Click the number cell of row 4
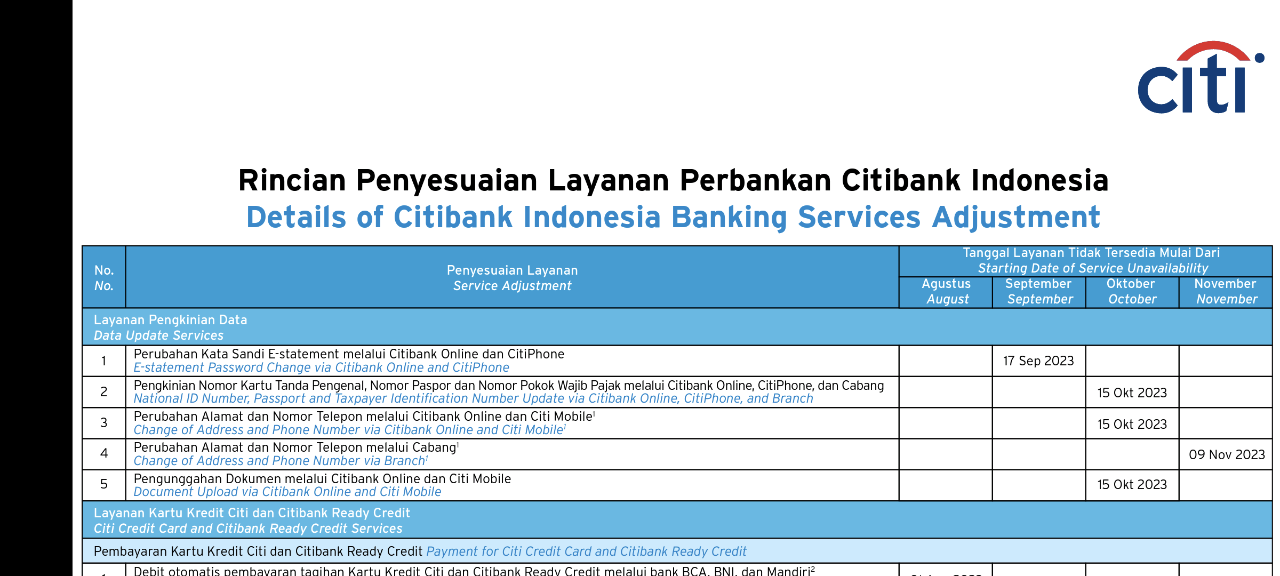Image resolution: width=1280 pixels, height=576 pixels. click(x=104, y=454)
